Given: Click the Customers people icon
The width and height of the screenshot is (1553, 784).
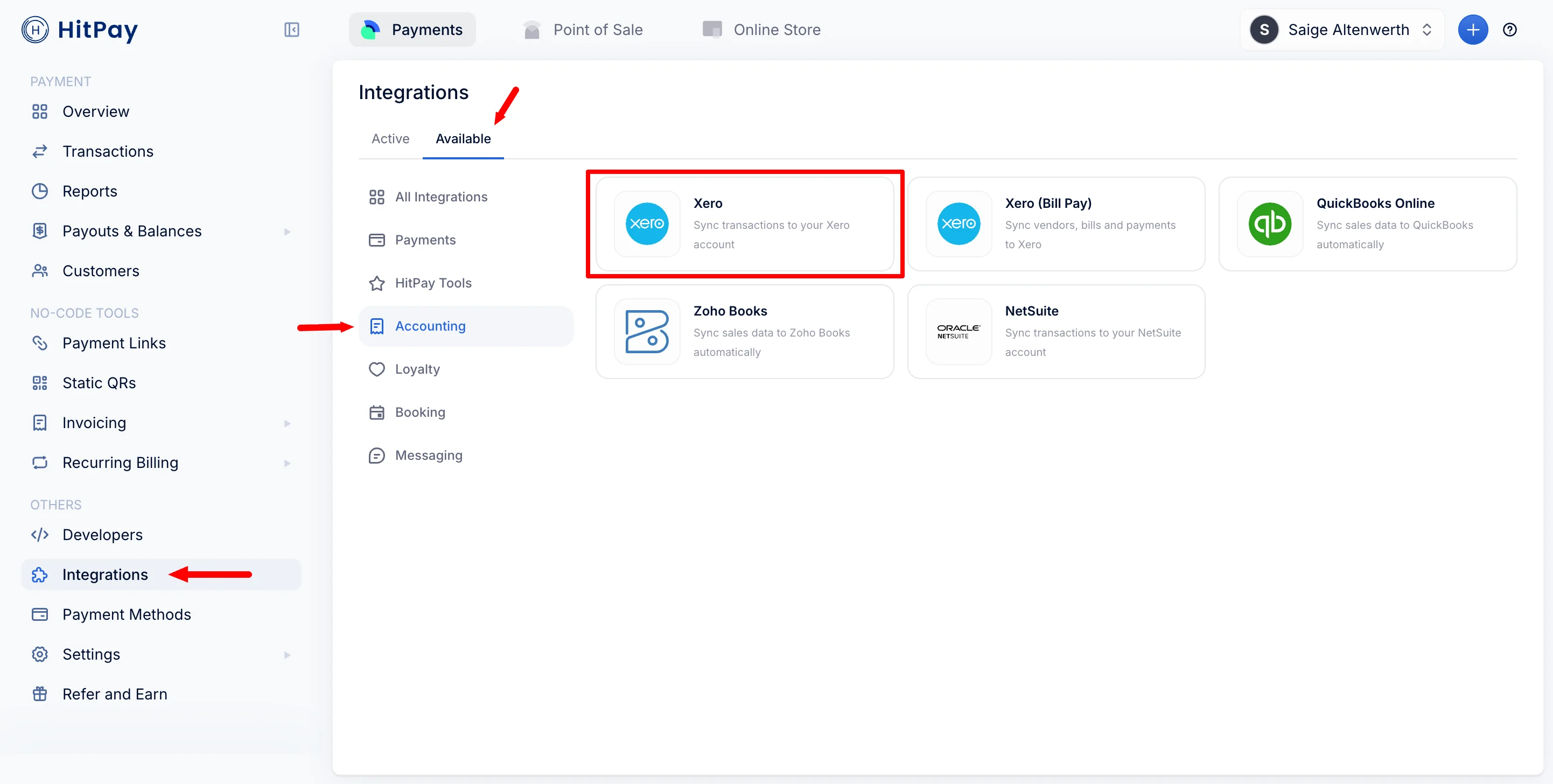Looking at the screenshot, I should (x=40, y=270).
